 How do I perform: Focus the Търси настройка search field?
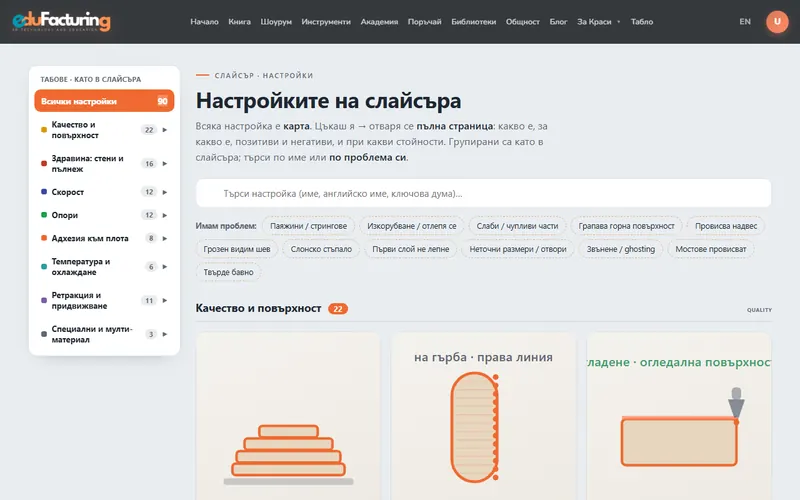(x=483, y=193)
